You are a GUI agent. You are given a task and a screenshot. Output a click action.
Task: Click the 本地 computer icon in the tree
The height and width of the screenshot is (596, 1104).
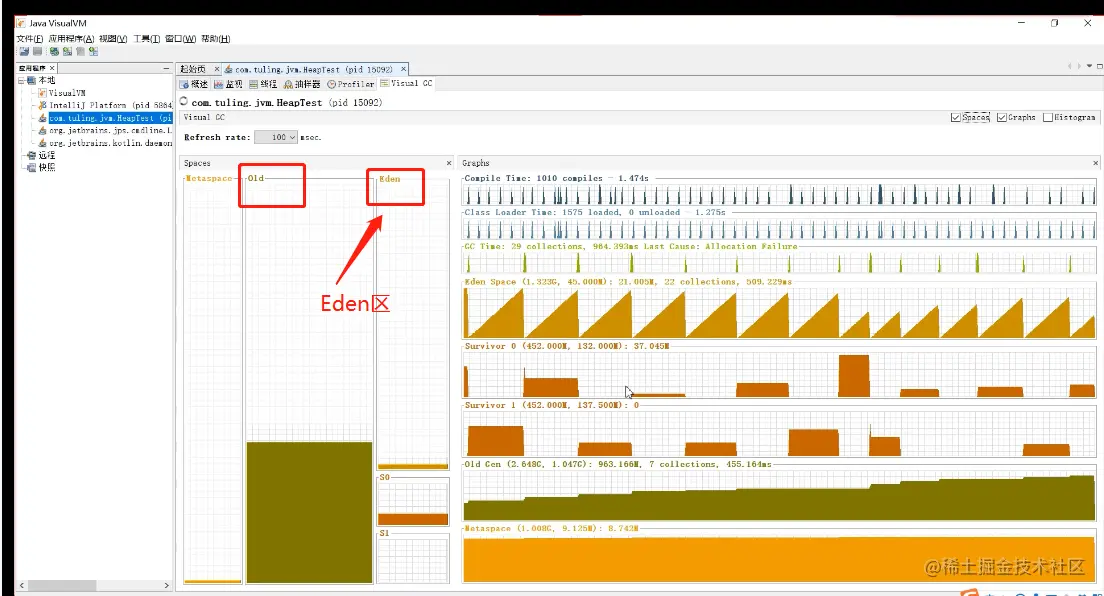(x=32, y=80)
